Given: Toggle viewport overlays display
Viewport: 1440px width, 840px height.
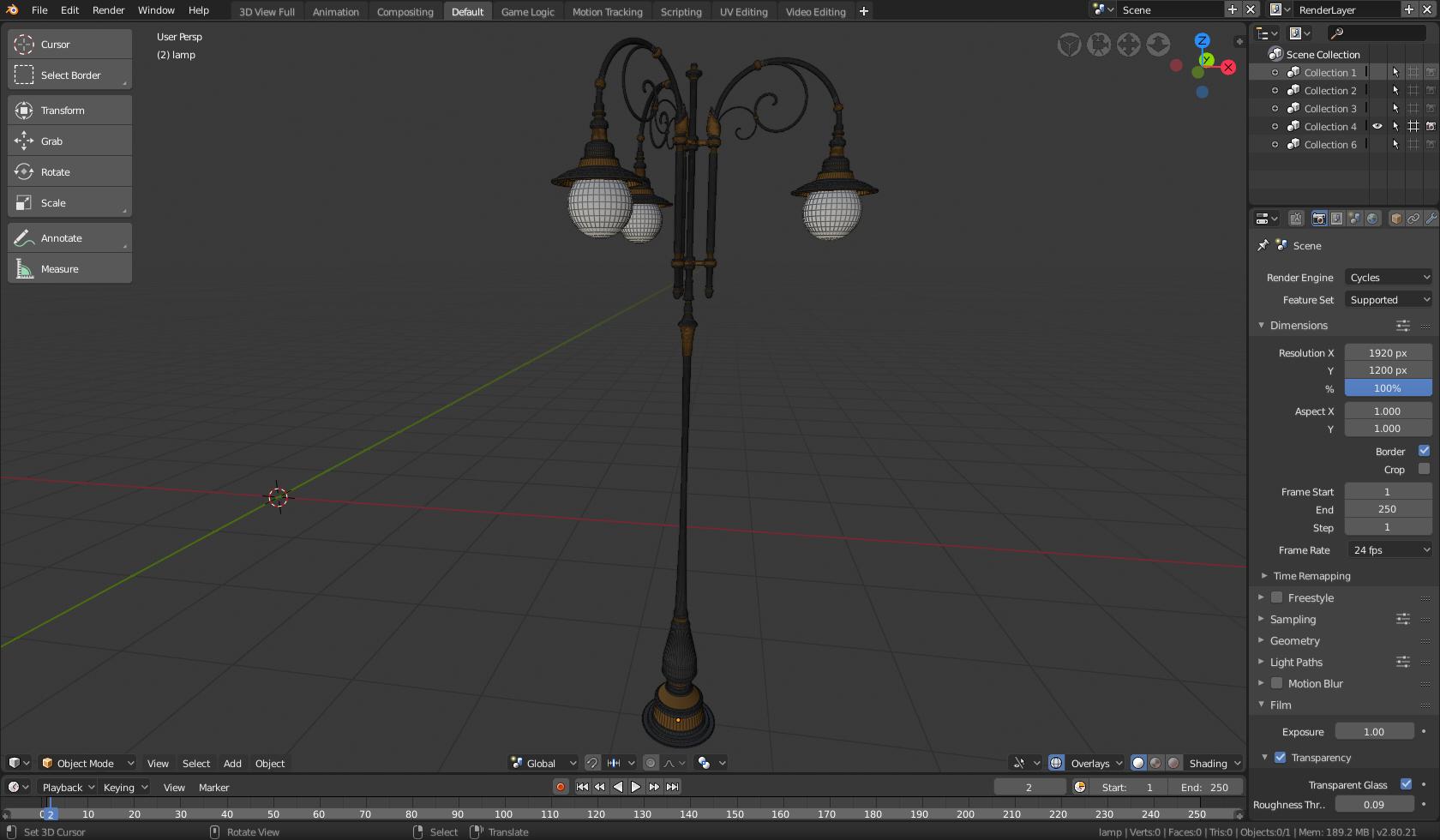Looking at the screenshot, I should pyautogui.click(x=1056, y=763).
